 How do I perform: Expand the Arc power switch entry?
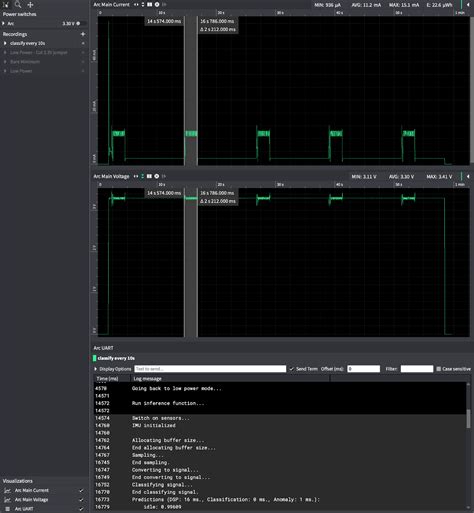pos(4,23)
